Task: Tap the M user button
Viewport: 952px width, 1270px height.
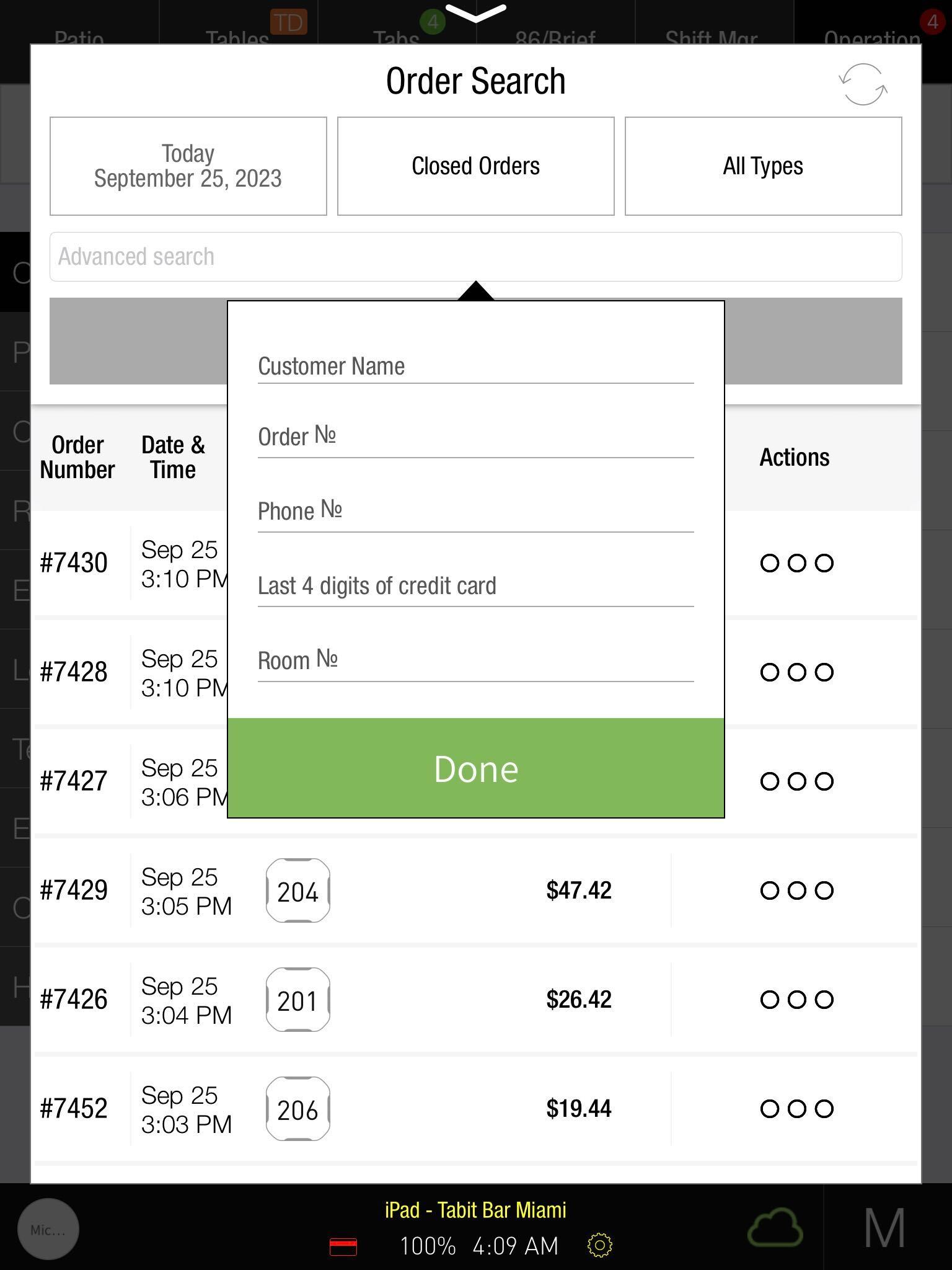Action: (884, 1228)
